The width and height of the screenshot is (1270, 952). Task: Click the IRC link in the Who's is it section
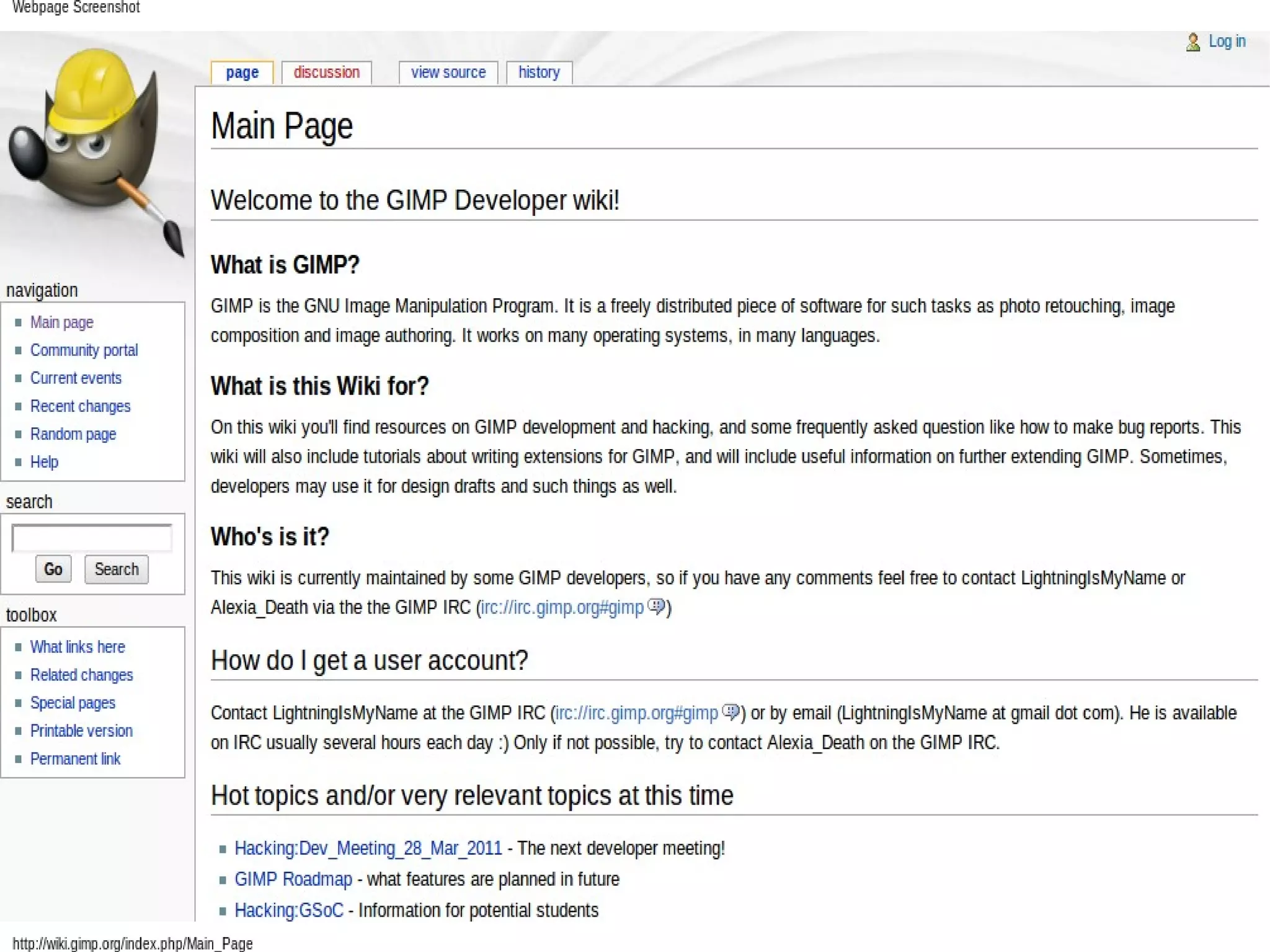coord(562,607)
